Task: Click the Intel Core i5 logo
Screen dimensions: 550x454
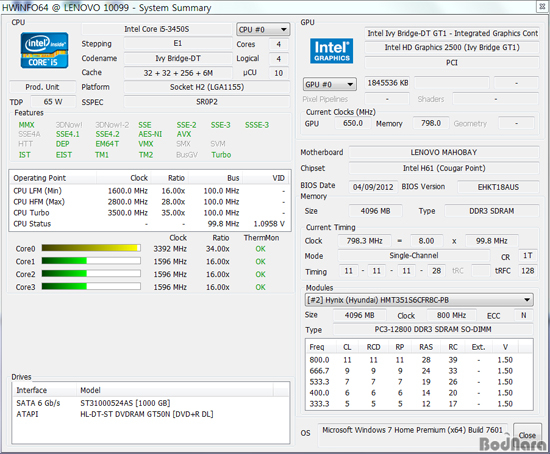Action: click(44, 50)
